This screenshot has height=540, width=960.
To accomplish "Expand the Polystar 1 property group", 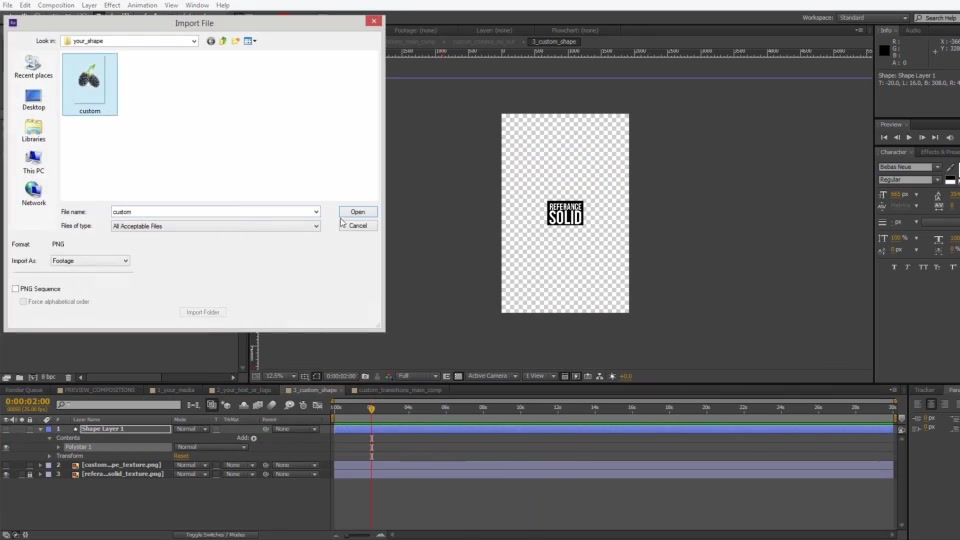I will (59, 447).
